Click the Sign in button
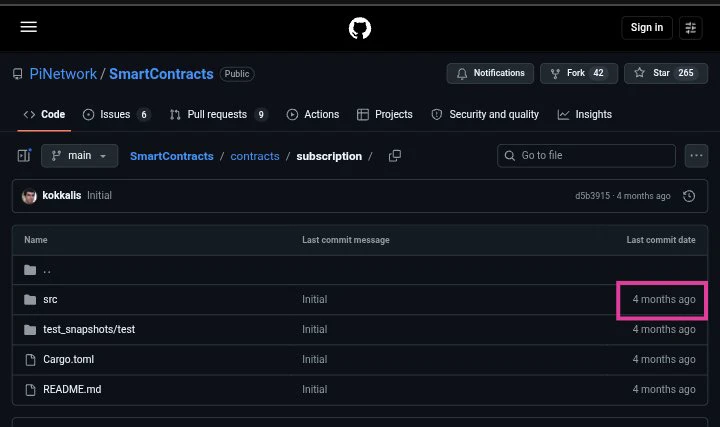The image size is (720, 427). click(647, 28)
